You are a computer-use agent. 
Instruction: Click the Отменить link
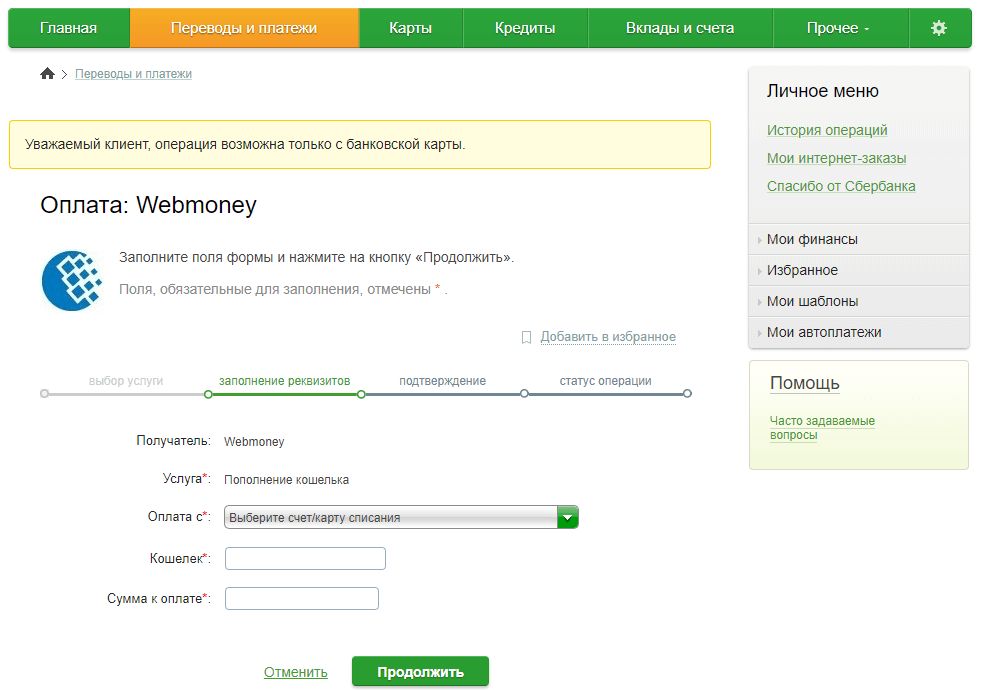[x=295, y=672]
